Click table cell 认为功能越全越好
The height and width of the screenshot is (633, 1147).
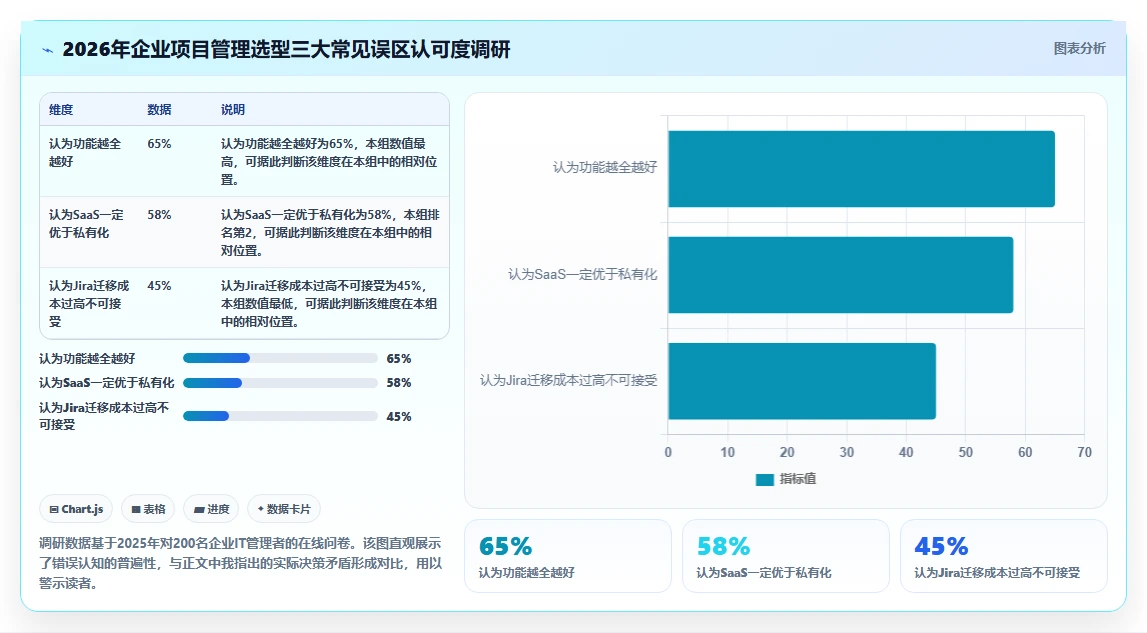click(85, 152)
